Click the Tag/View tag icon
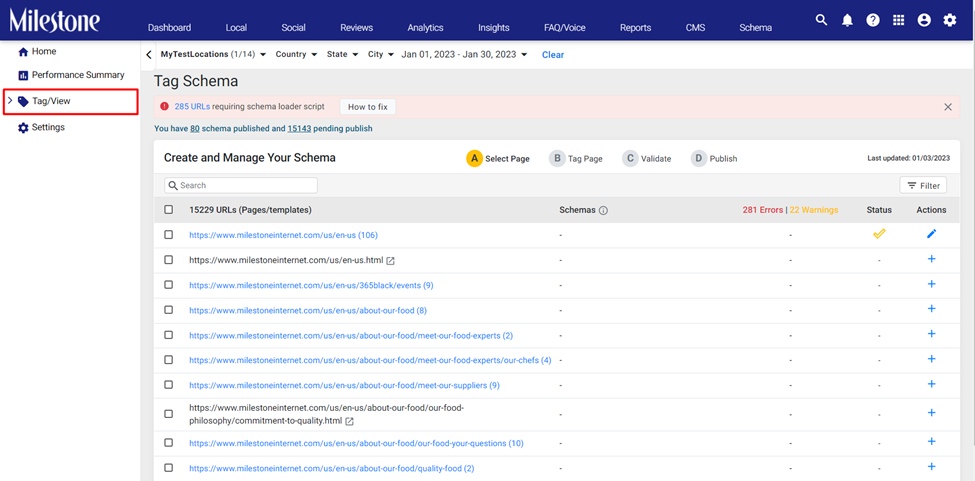The width and height of the screenshot is (975, 481). coord(23,101)
